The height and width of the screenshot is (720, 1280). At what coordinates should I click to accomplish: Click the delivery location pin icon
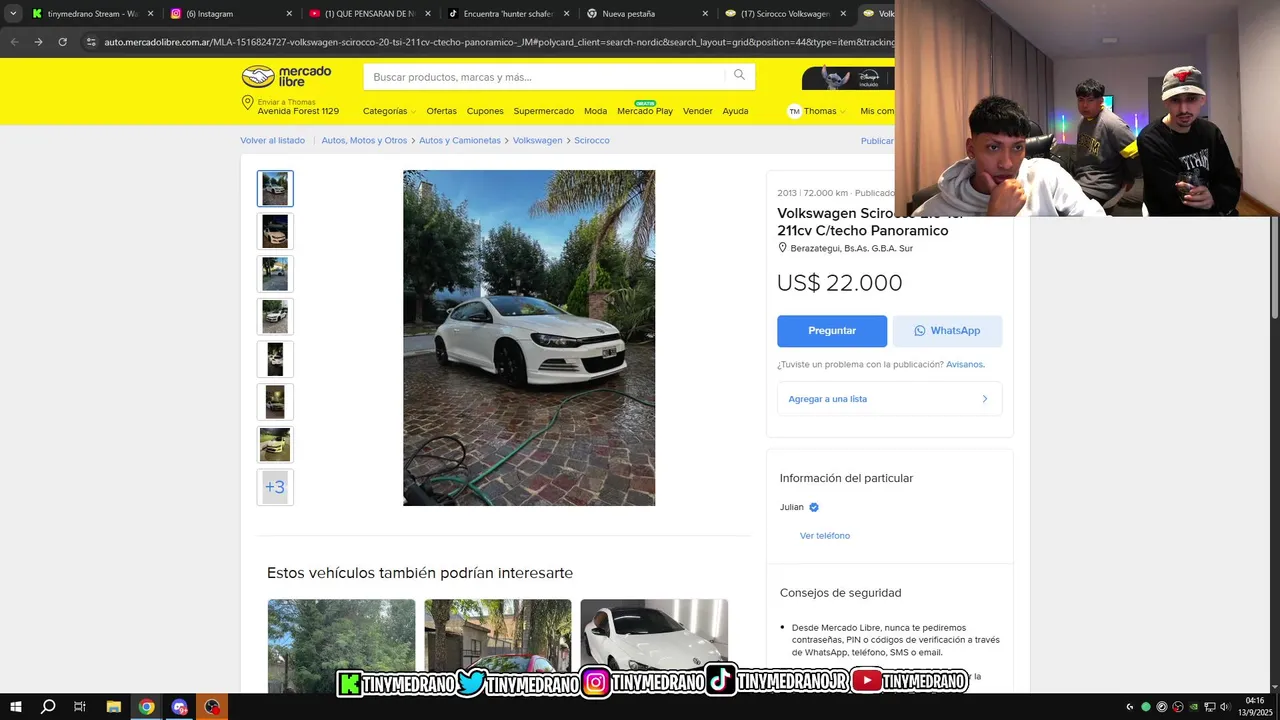[247, 103]
